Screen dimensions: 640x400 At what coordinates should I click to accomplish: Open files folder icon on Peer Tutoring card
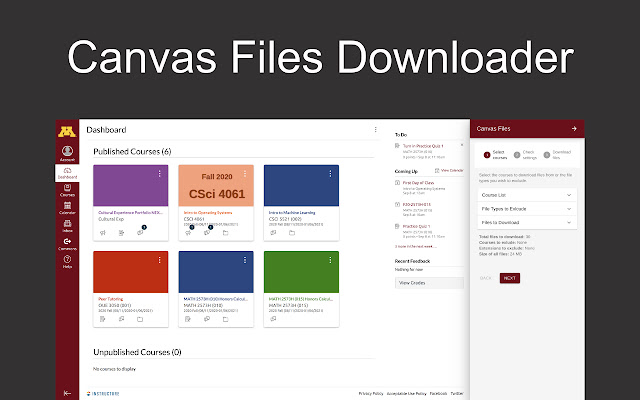140,319
